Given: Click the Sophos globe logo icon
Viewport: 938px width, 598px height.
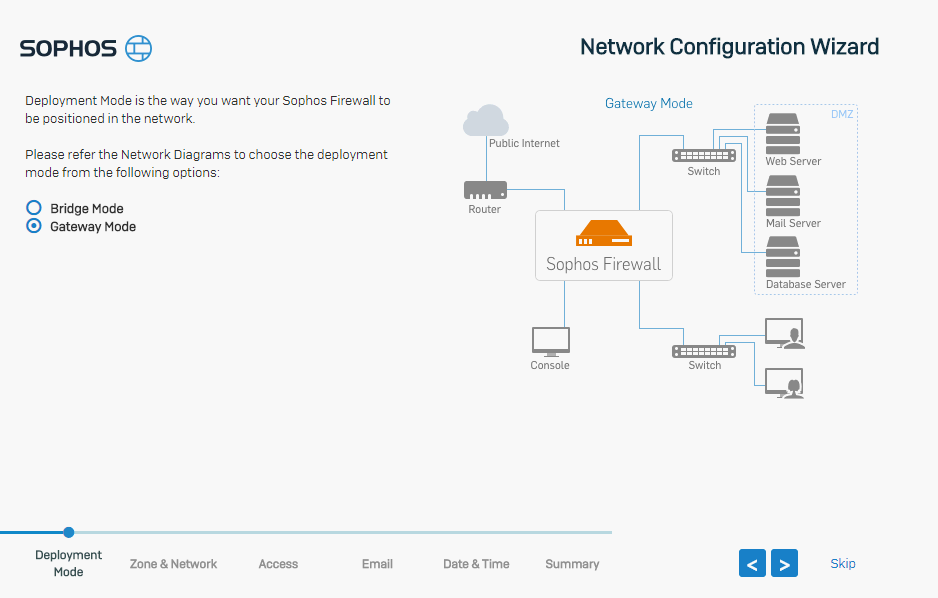Looking at the screenshot, I should point(138,48).
